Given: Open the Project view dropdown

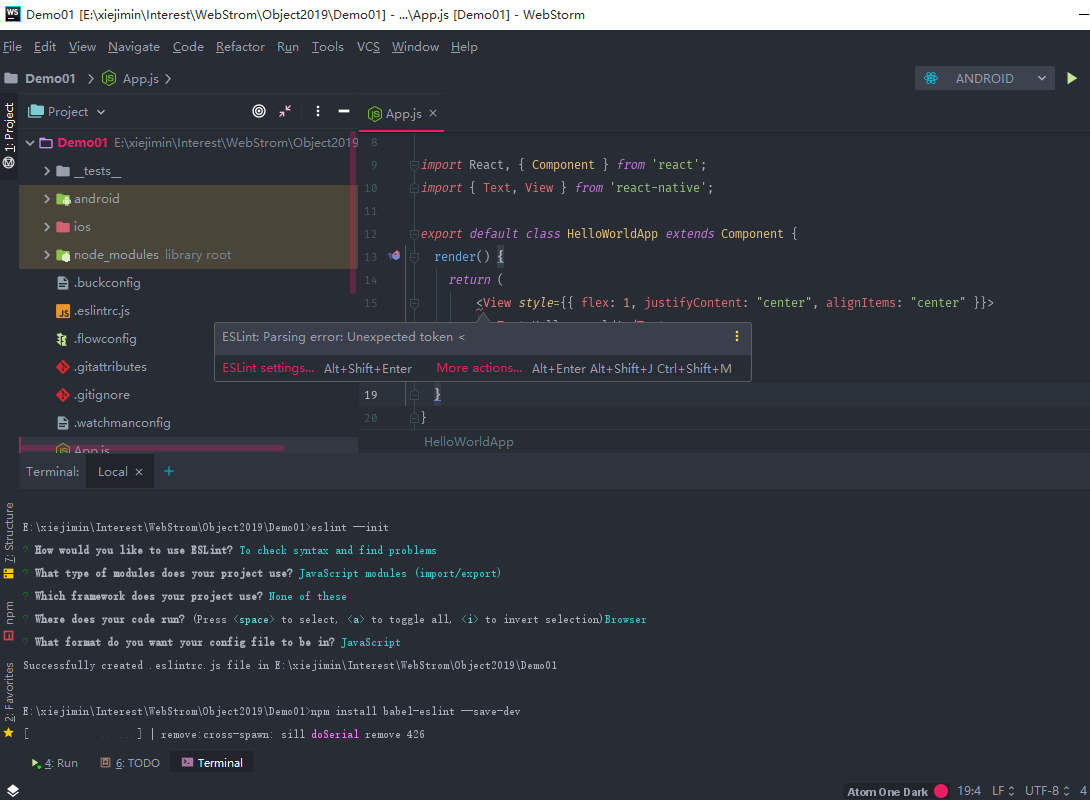Looking at the screenshot, I should tap(67, 111).
